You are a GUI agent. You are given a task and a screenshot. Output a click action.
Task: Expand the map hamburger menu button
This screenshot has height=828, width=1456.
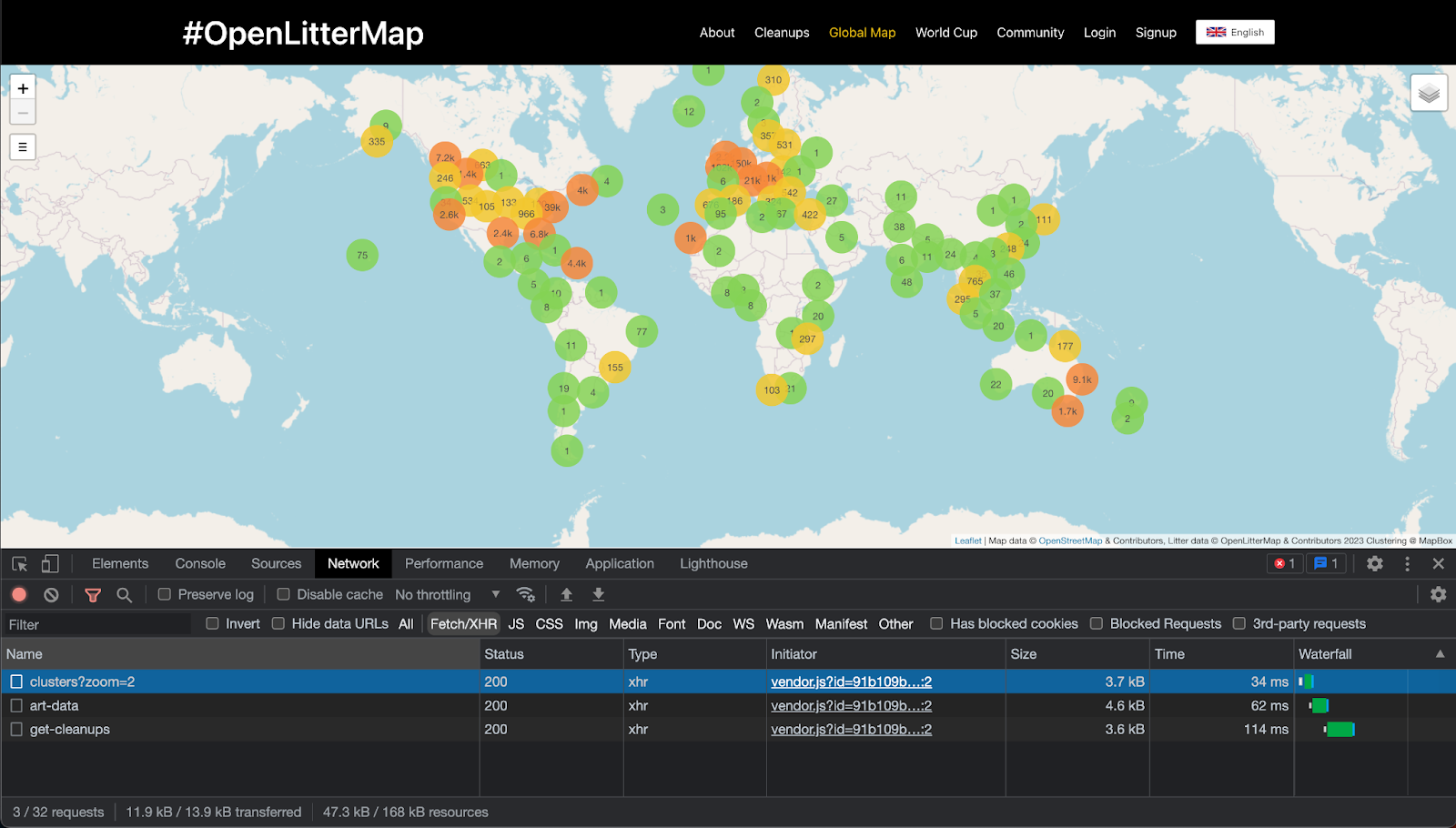tap(23, 146)
